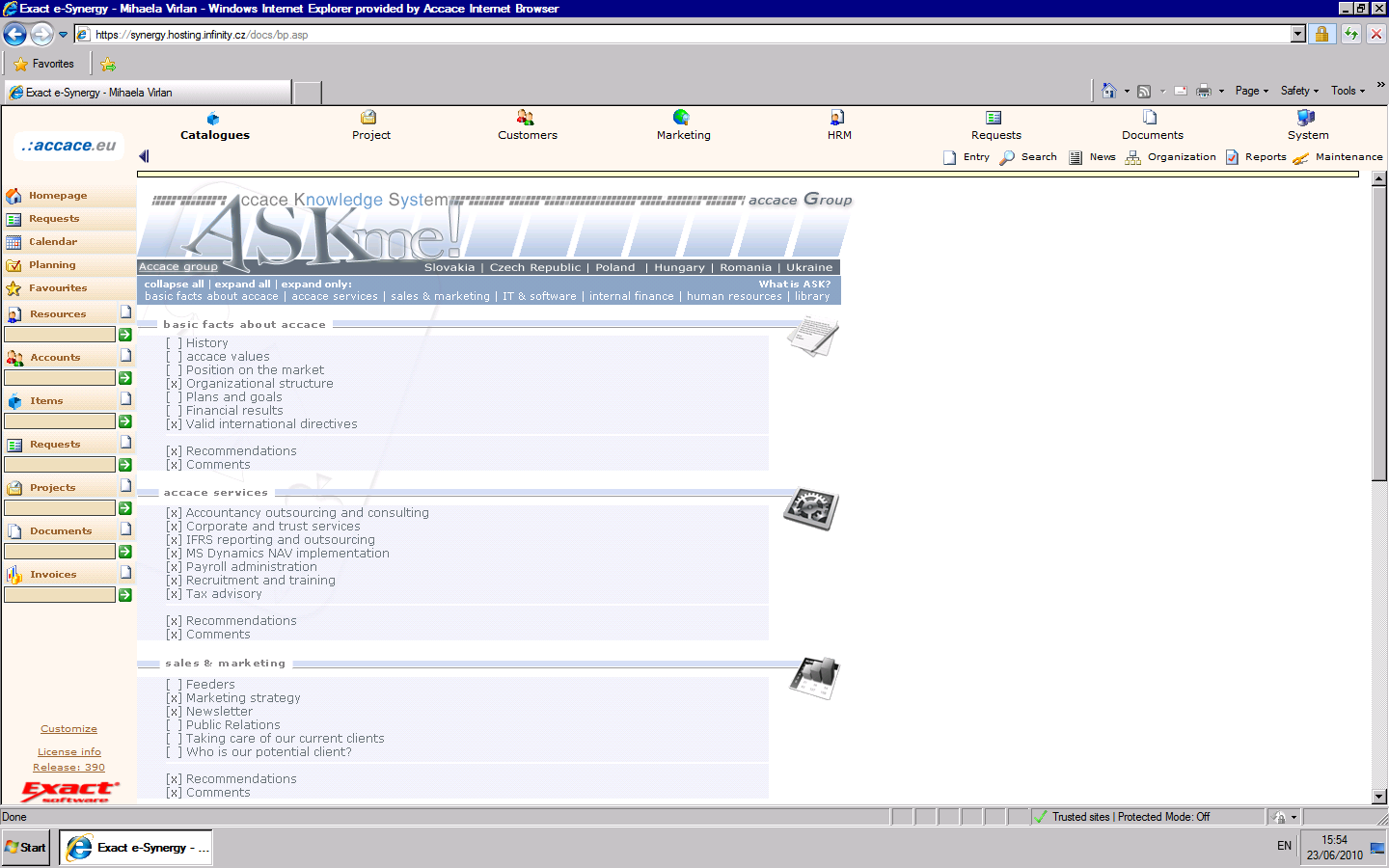Open recent pages dropdown next to Forward
Screen dimensions: 1389x868
[63, 35]
